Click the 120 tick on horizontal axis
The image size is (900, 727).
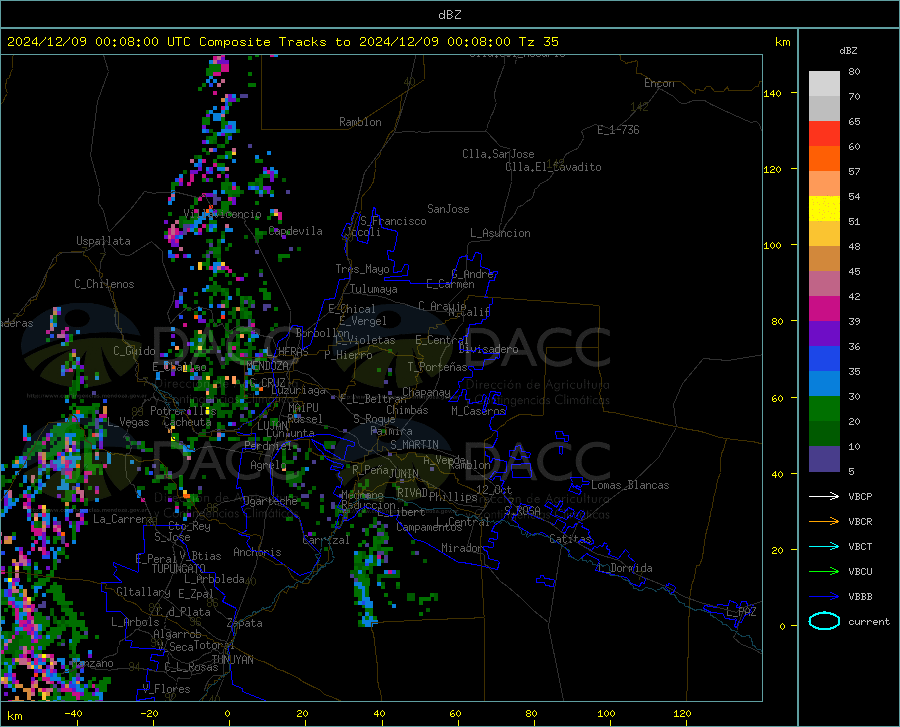tap(682, 713)
